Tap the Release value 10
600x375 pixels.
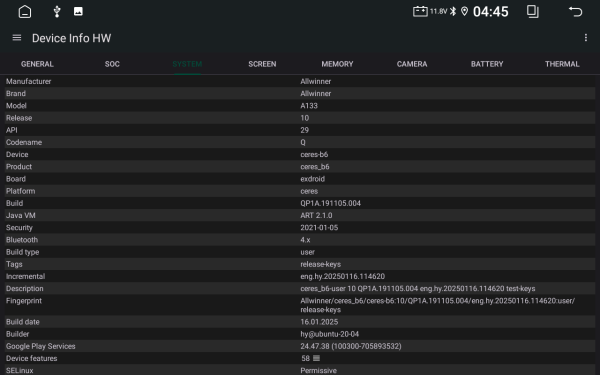point(305,118)
